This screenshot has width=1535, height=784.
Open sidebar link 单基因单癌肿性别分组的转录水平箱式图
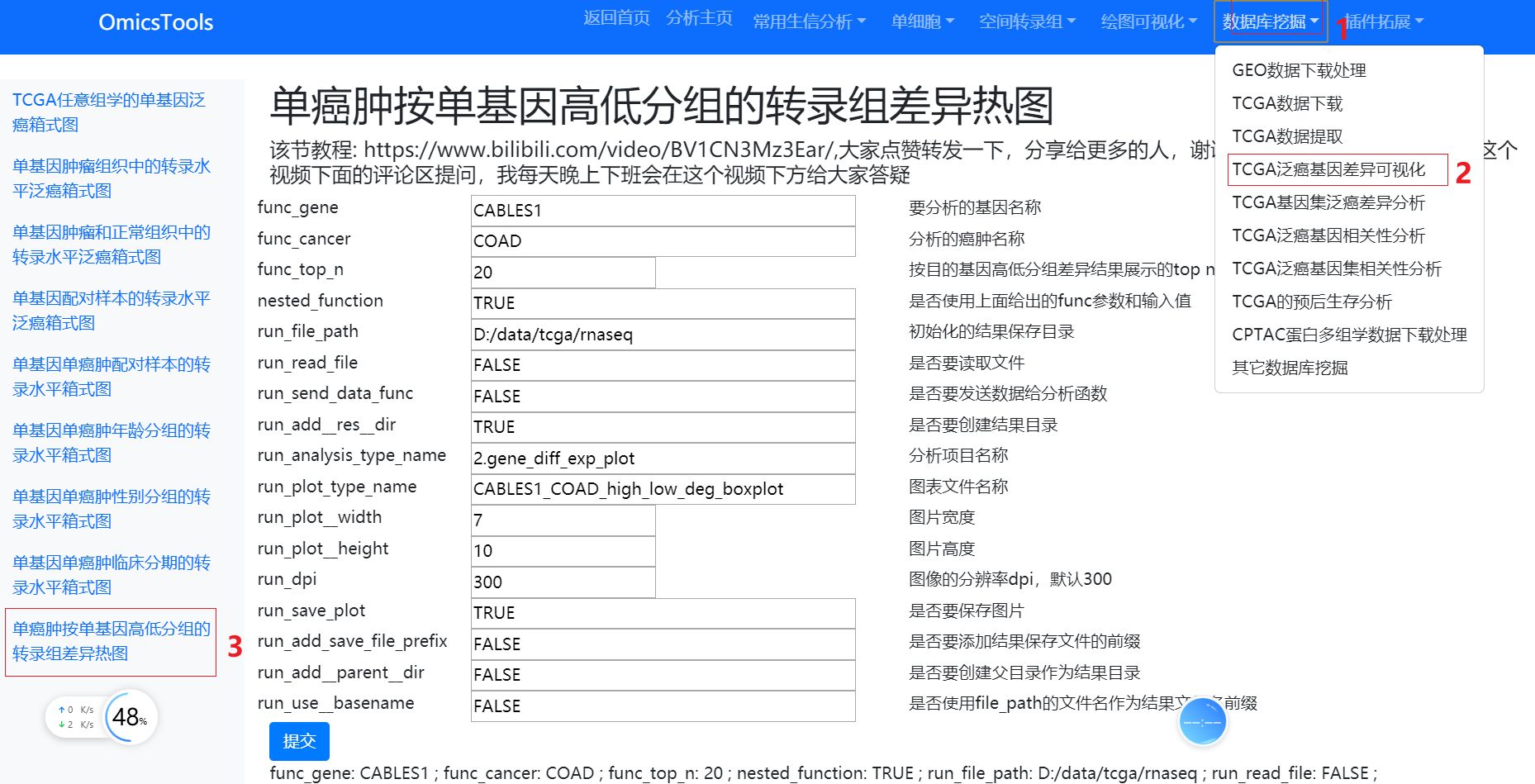112,509
